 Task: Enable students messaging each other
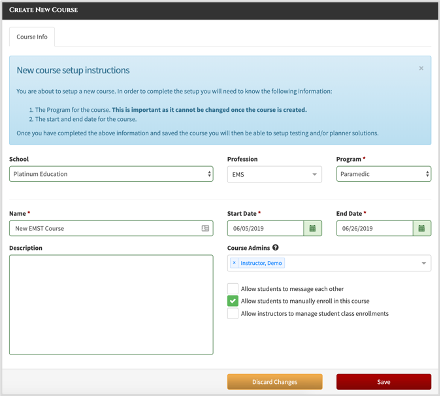233,289
